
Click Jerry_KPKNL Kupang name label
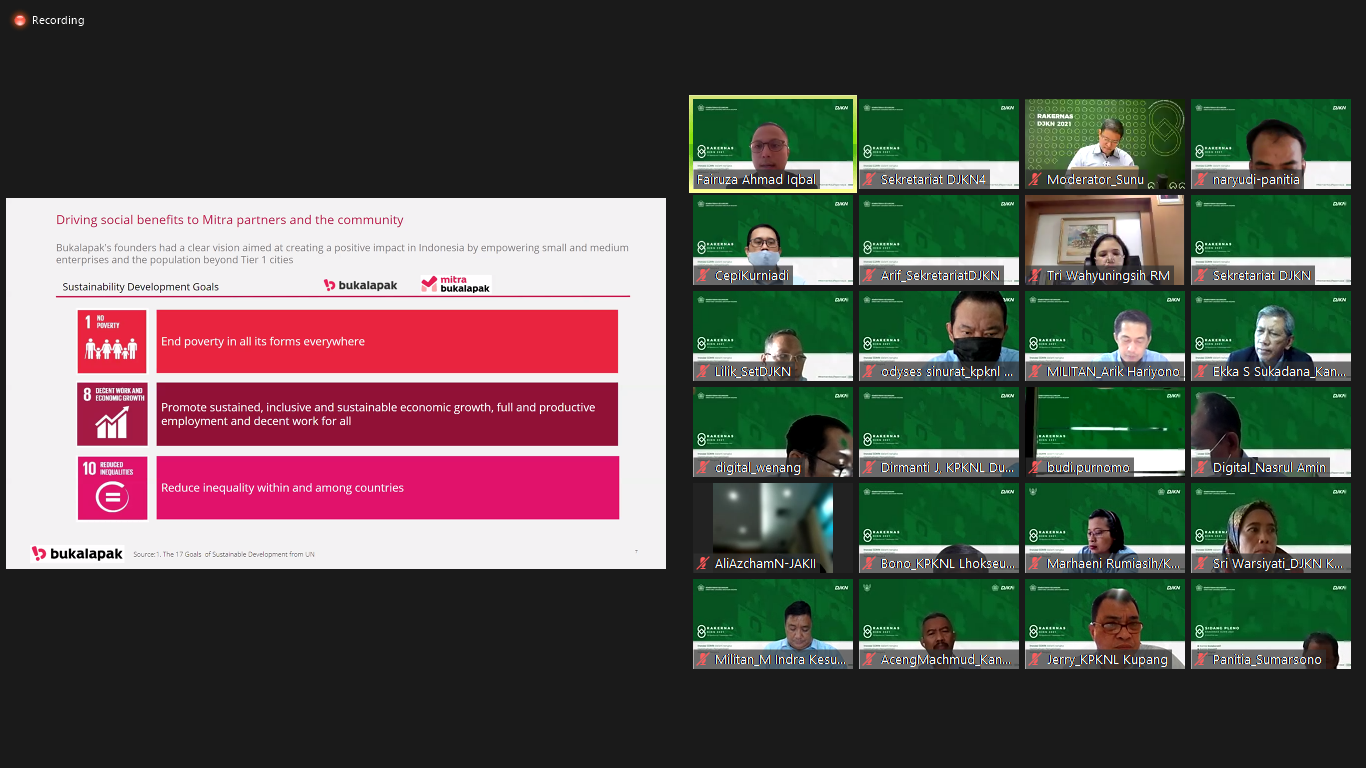coord(1107,660)
